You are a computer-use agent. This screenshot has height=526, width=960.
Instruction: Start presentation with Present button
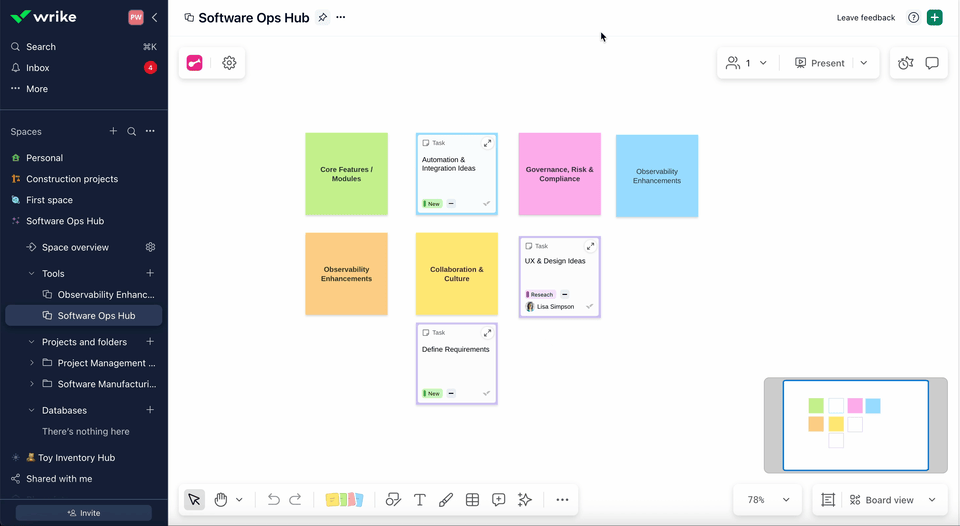point(820,62)
